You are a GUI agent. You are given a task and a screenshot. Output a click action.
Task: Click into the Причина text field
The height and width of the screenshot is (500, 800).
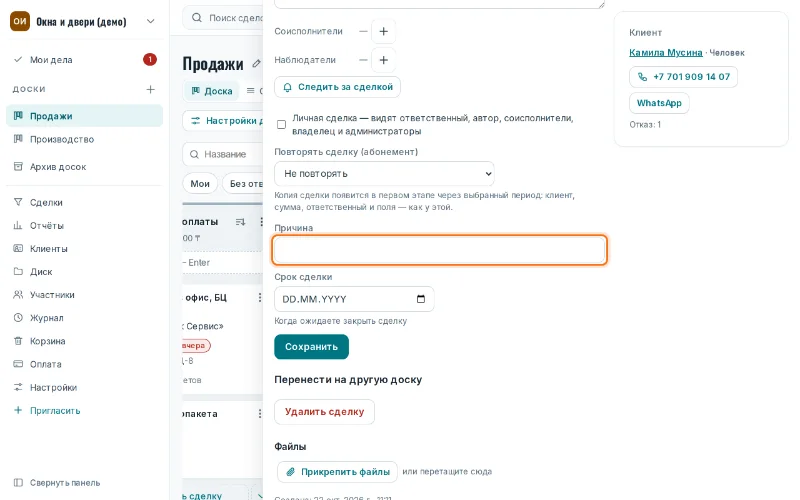[439, 250]
